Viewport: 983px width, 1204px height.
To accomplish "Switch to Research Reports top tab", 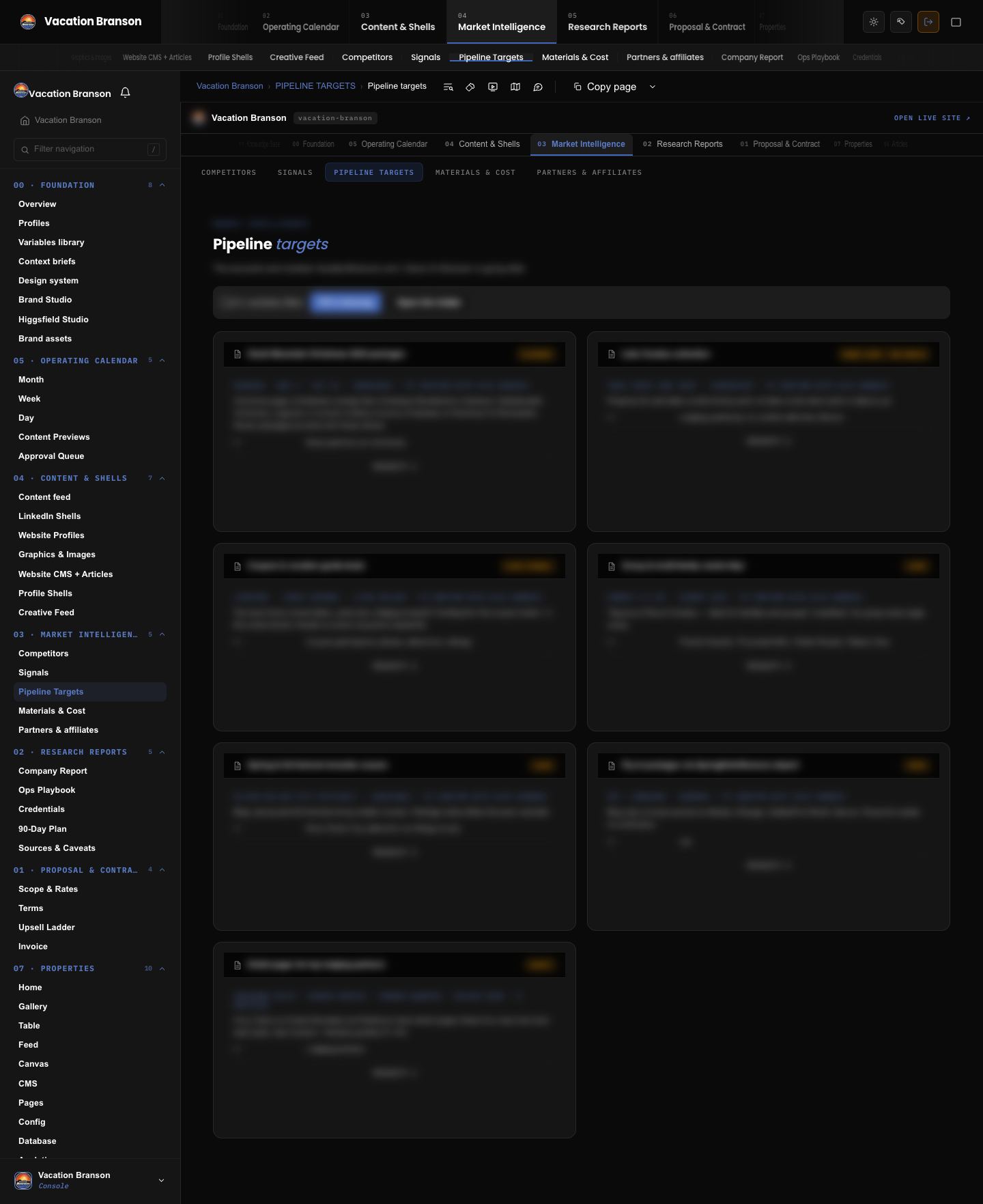I will coord(607,22).
